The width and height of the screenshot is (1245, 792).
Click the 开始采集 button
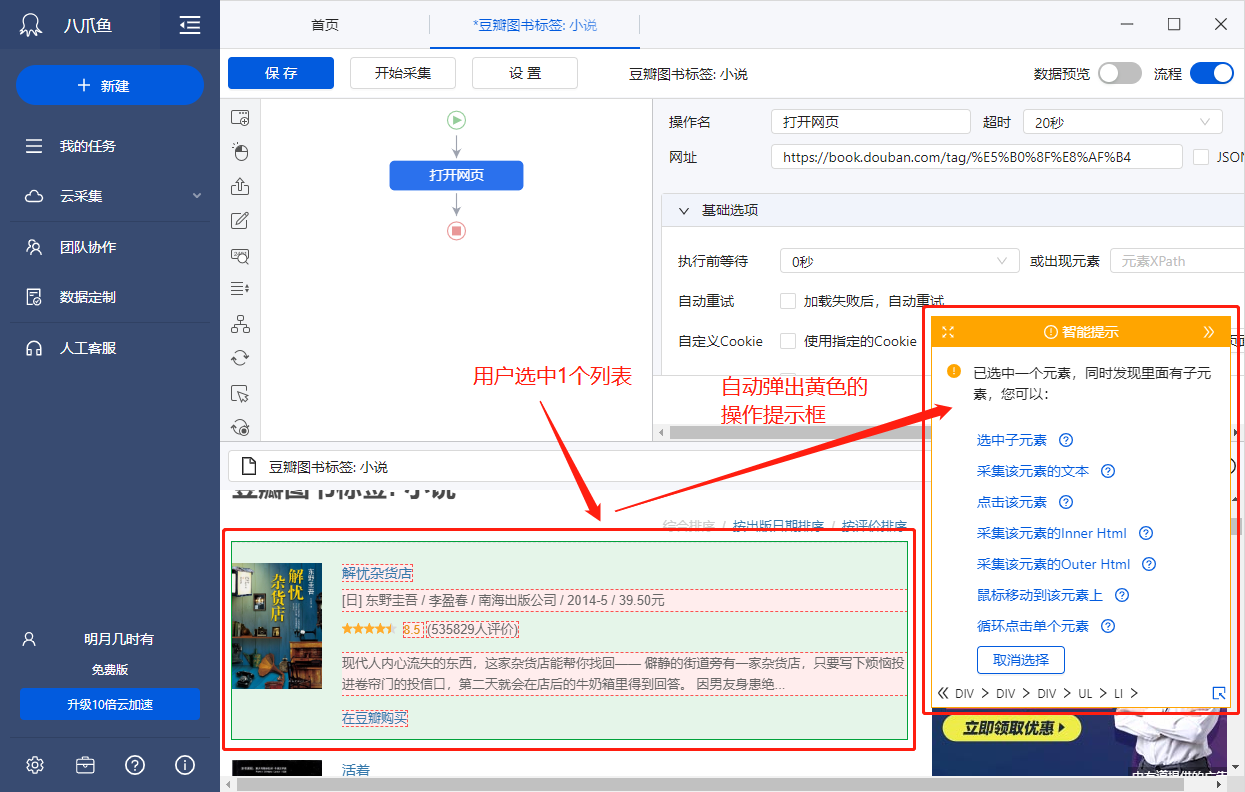point(403,73)
